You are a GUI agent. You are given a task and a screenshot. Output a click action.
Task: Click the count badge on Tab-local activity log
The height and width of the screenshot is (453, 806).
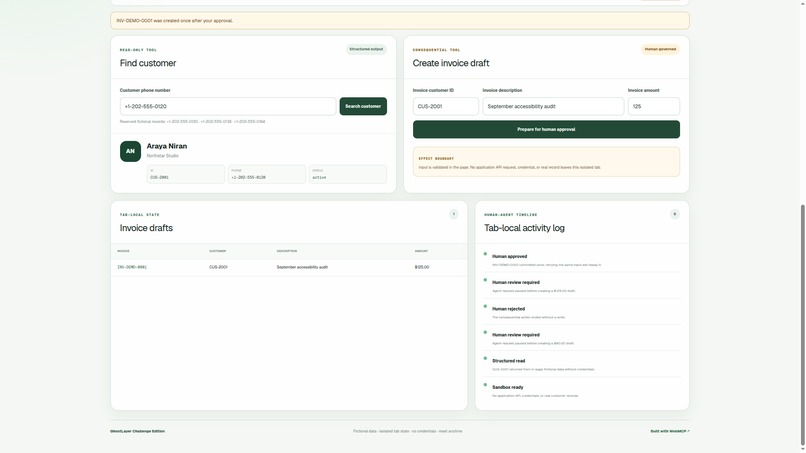(674, 214)
